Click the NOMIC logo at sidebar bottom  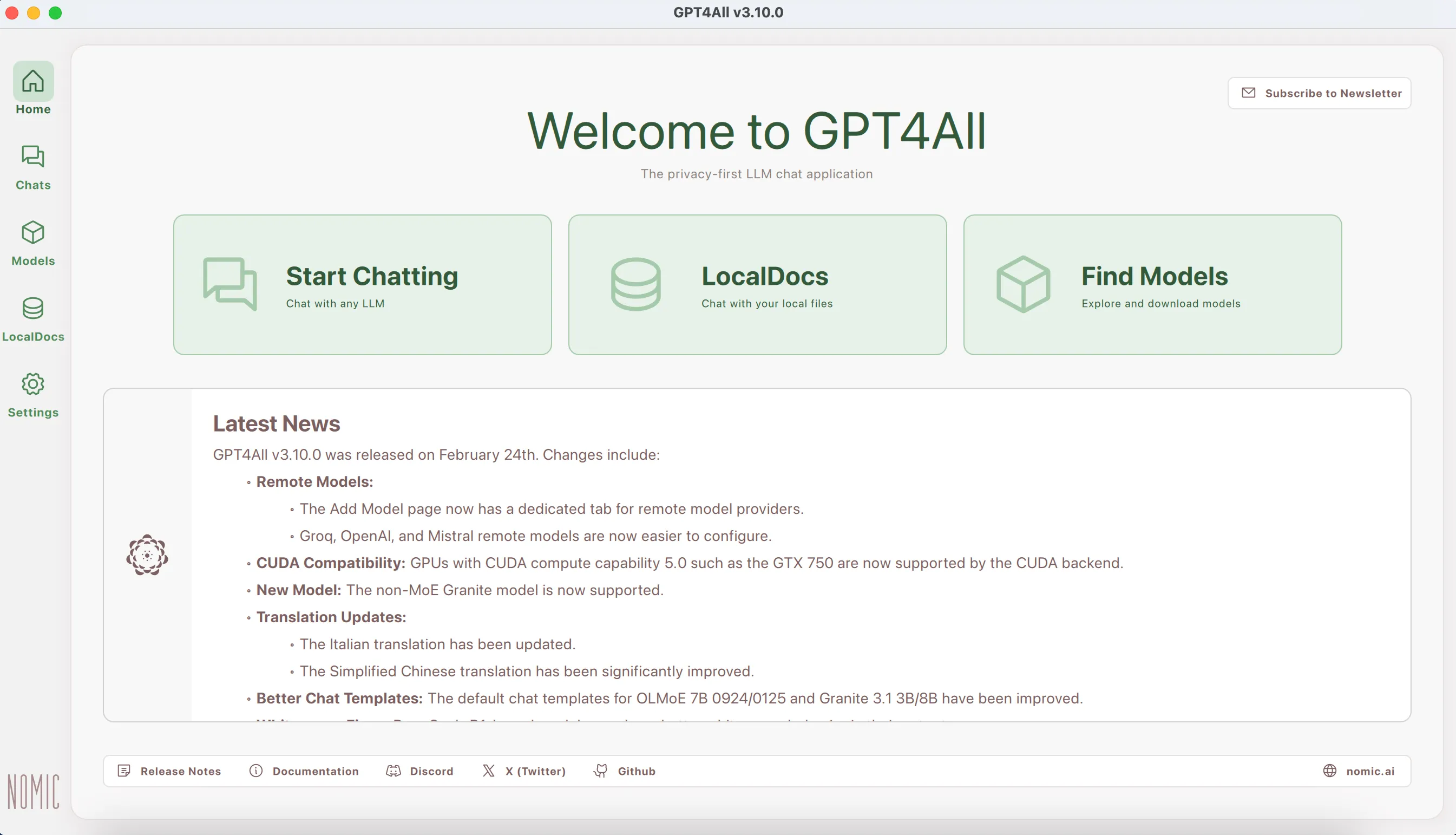coord(33,792)
